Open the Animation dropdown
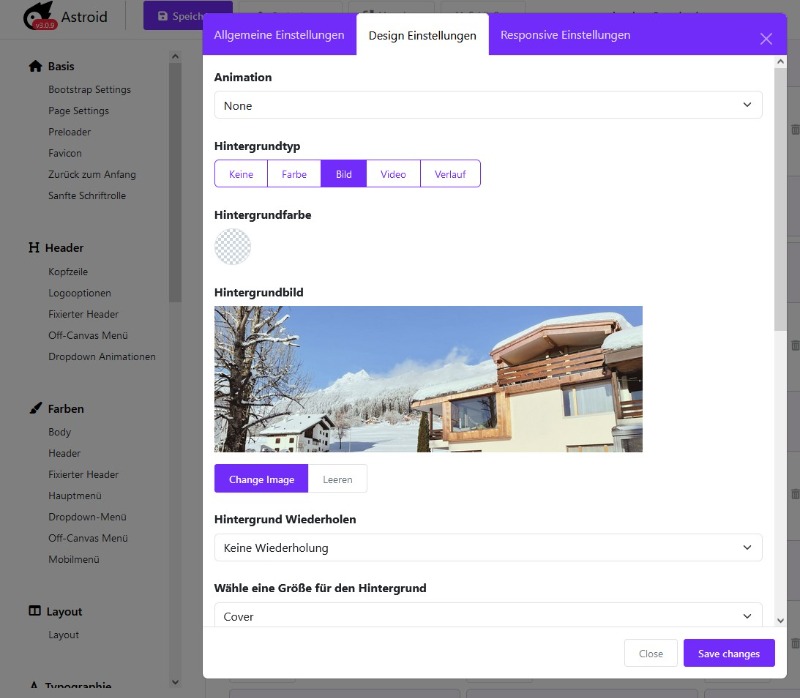Image resolution: width=800 pixels, height=698 pixels. click(x=488, y=105)
